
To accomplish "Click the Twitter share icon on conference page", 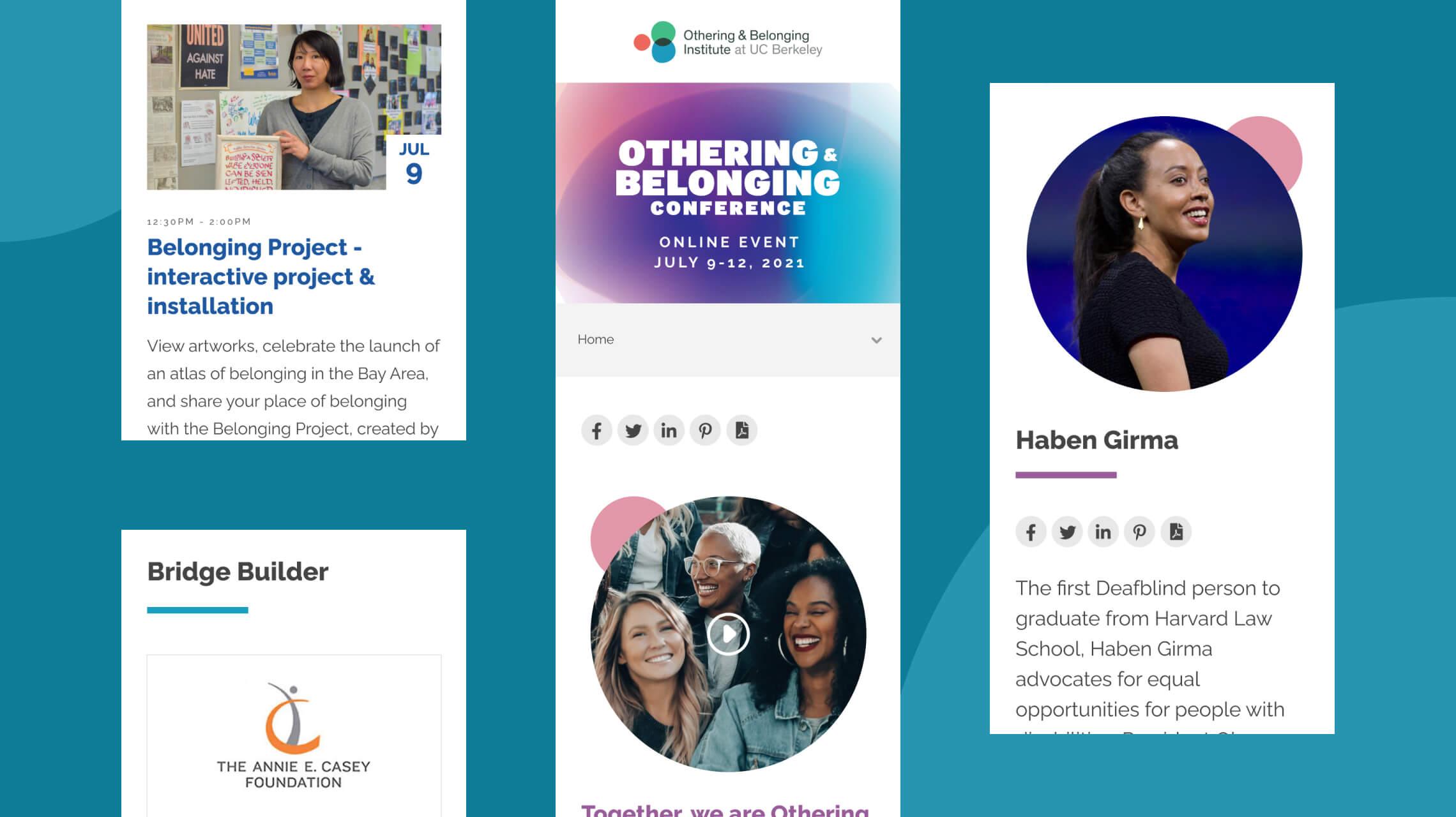I will click(x=633, y=430).
